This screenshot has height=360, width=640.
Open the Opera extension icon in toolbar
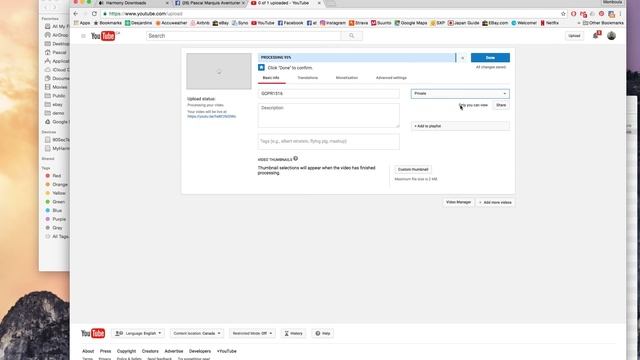point(573,13)
